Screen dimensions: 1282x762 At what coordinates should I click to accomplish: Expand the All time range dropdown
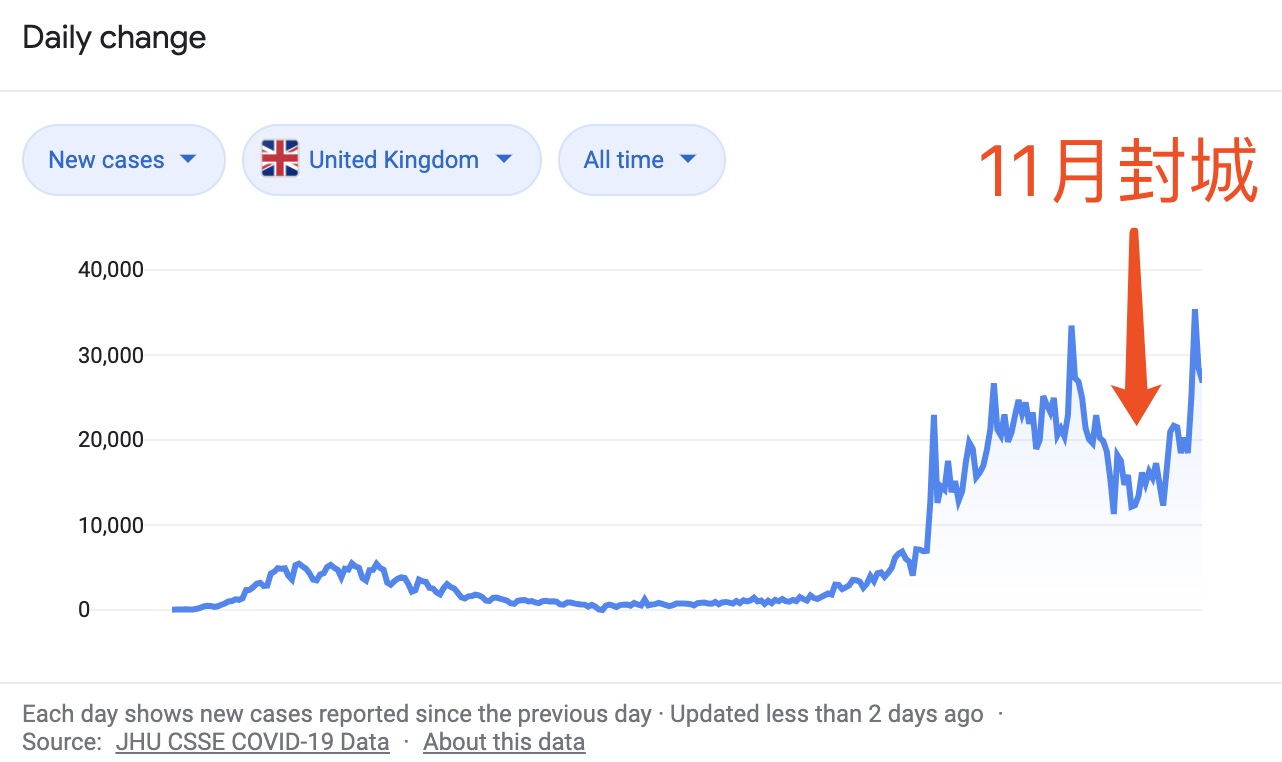(641, 159)
